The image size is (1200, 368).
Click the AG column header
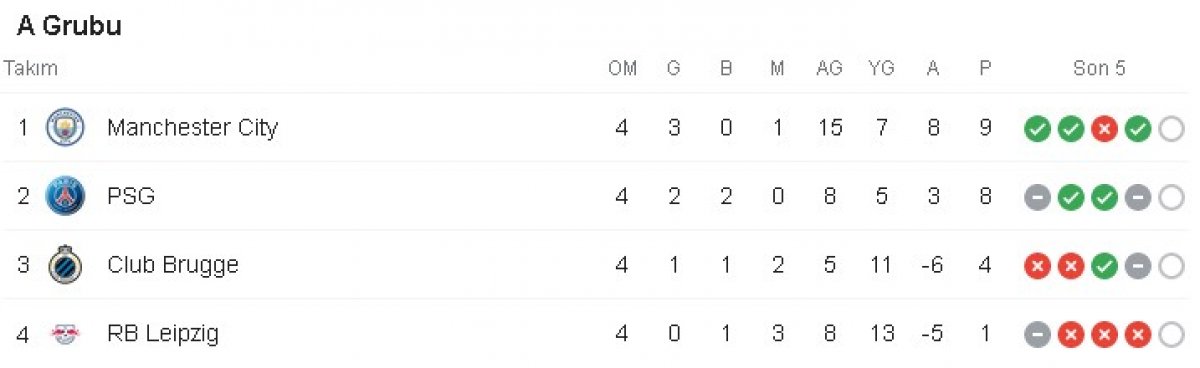pyautogui.click(x=829, y=69)
